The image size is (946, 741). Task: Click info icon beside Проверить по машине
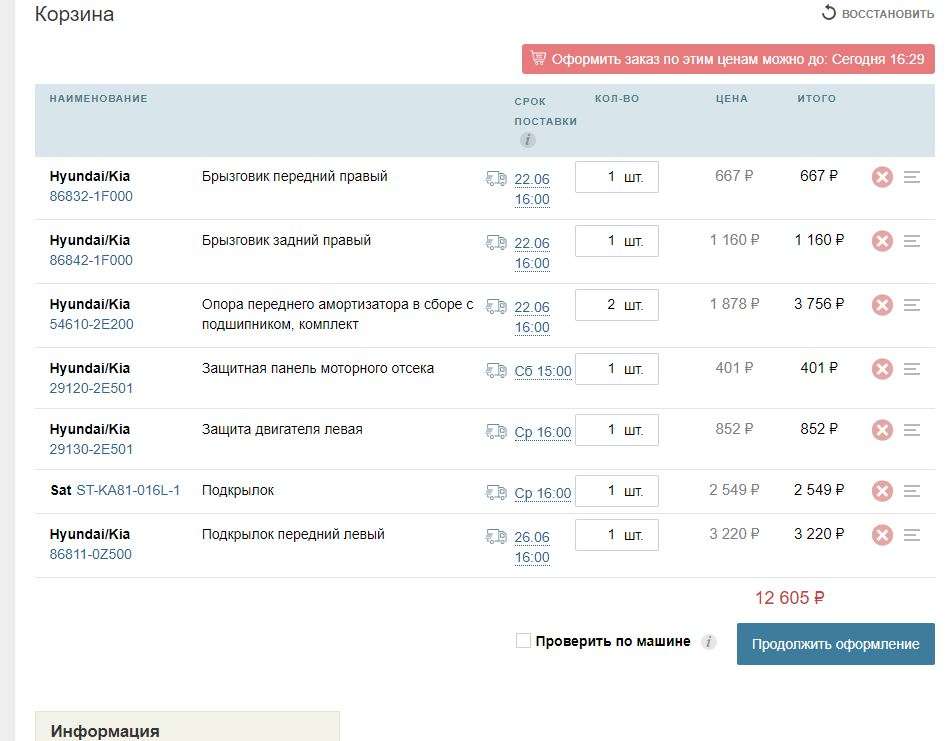coord(709,642)
